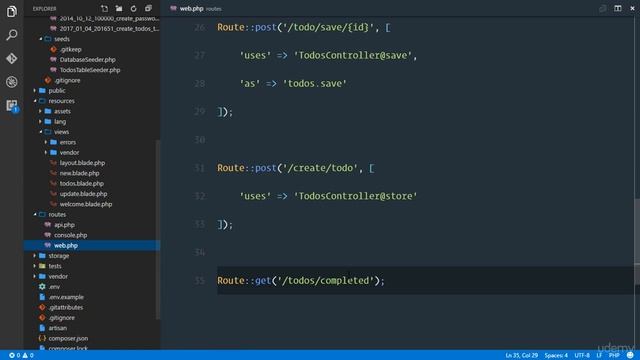The height and width of the screenshot is (360, 640).
Task: Collapse all folders in Explorer
Action: 148,9
